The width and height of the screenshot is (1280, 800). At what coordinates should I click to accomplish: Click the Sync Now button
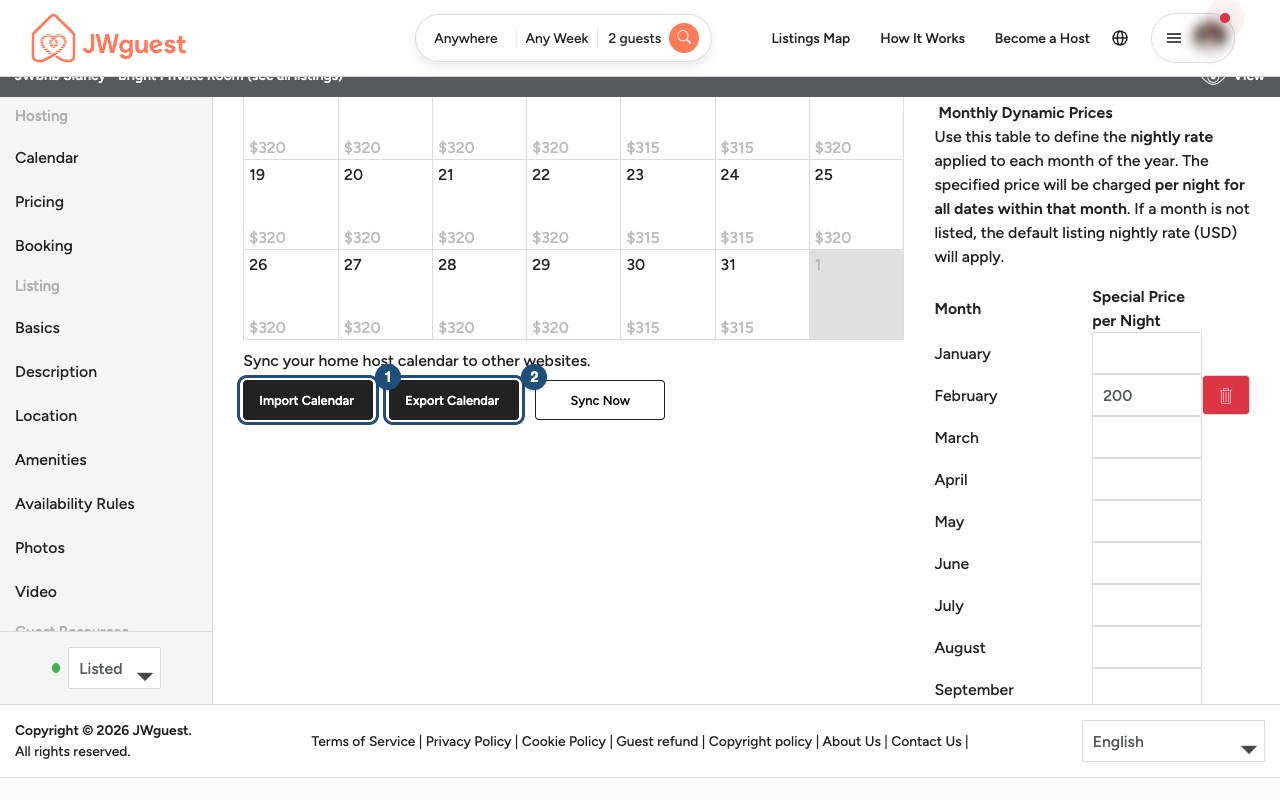pos(600,400)
